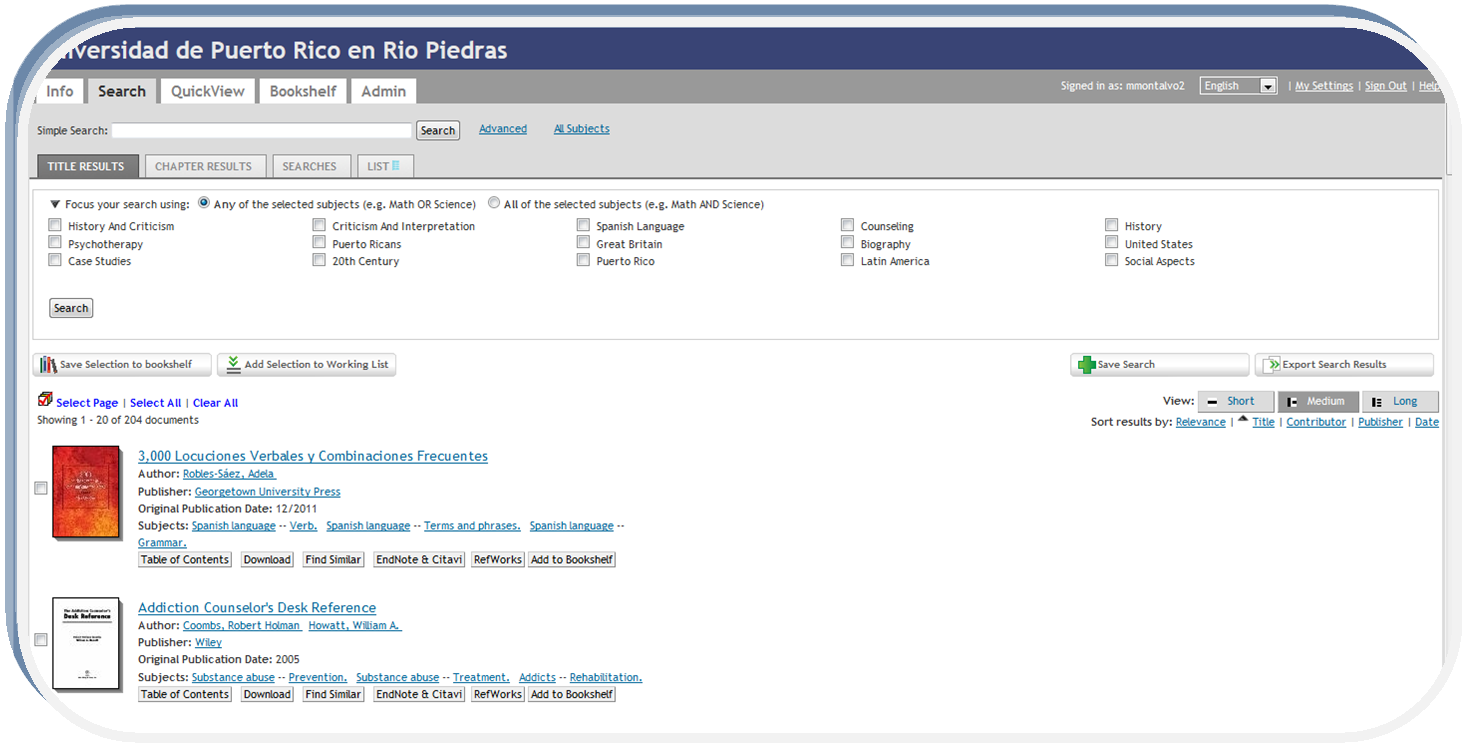Switch to Short view layout icon
The height and width of the screenshot is (748, 1467).
click(x=1212, y=402)
